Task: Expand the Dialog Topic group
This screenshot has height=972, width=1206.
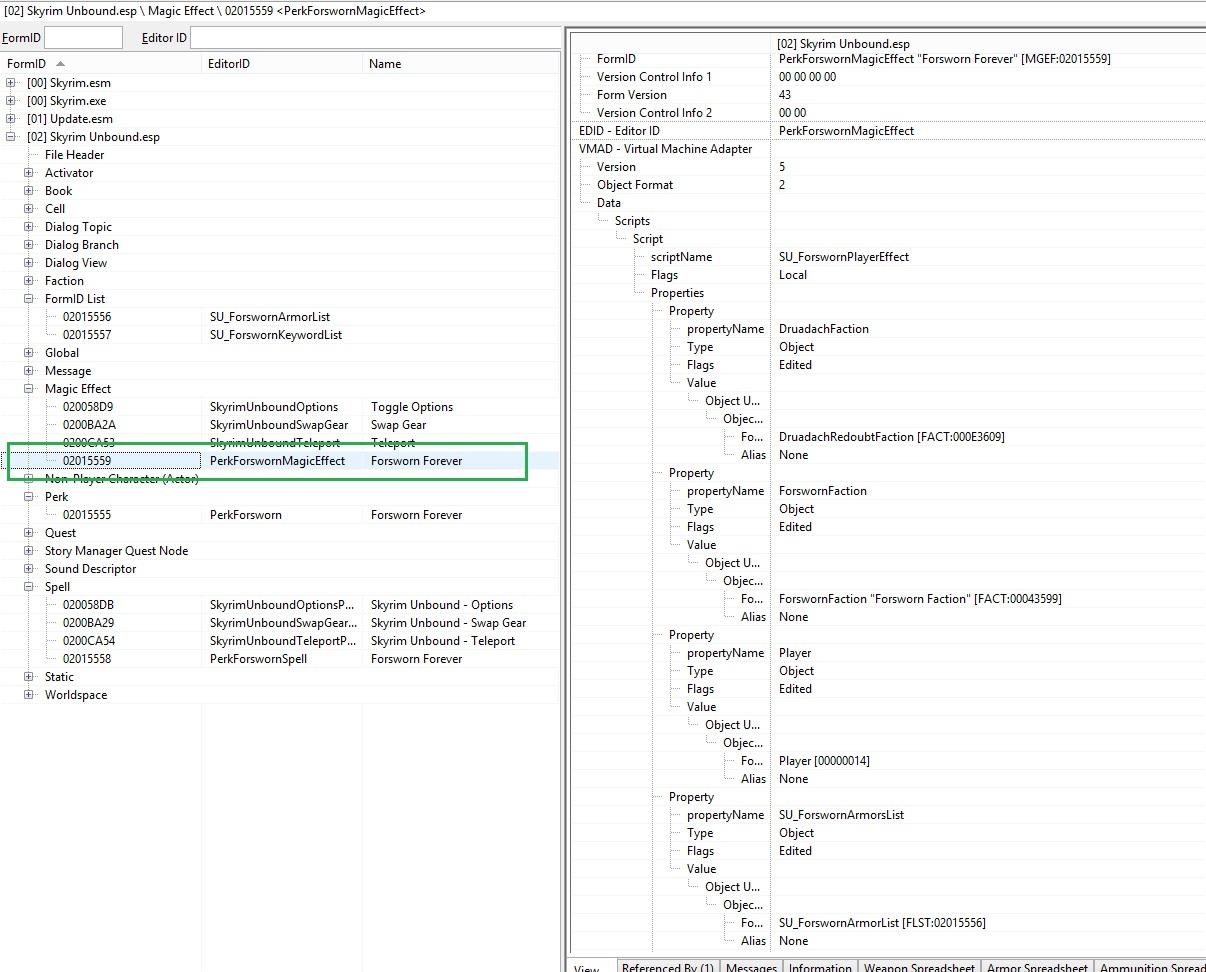Action: point(29,227)
